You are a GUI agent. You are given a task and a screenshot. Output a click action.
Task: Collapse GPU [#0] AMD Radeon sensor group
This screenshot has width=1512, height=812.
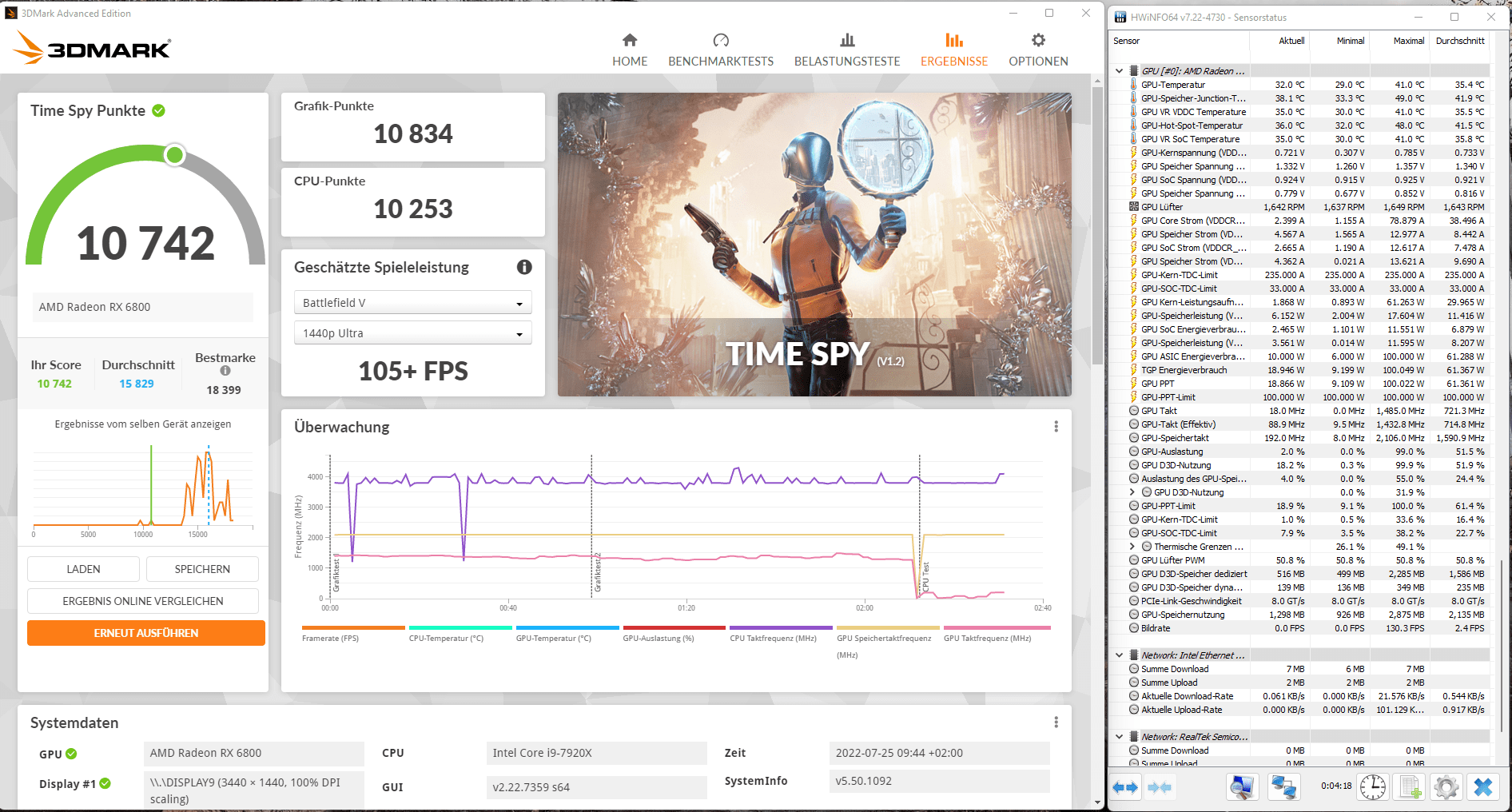[x=1119, y=71]
